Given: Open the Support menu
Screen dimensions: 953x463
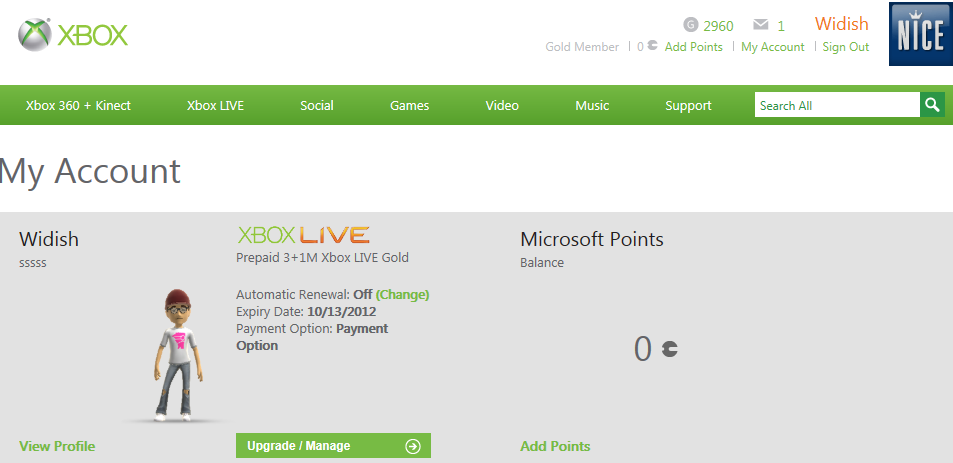Looking at the screenshot, I should tap(688, 106).
